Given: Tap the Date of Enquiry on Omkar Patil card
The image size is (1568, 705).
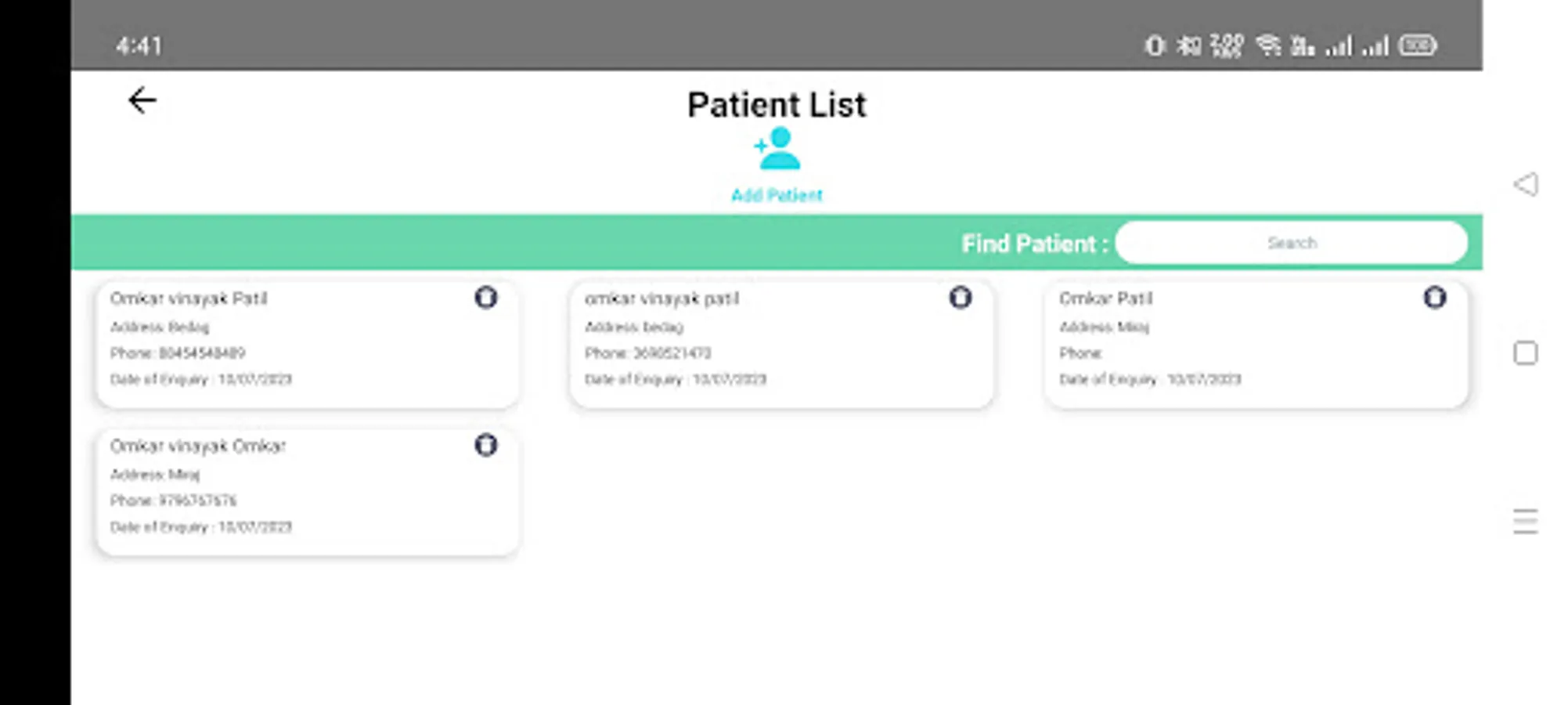Looking at the screenshot, I should pos(1150,380).
